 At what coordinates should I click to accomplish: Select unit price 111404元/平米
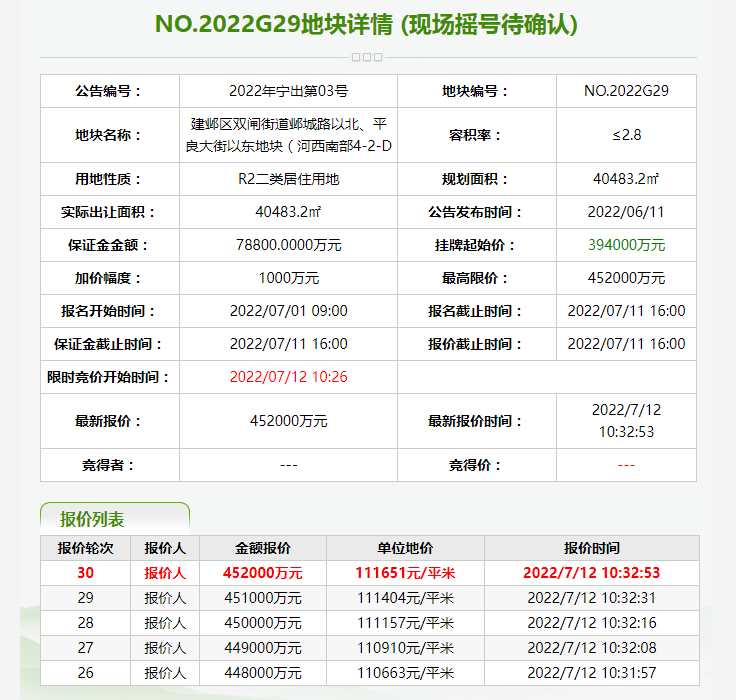[x=406, y=598]
